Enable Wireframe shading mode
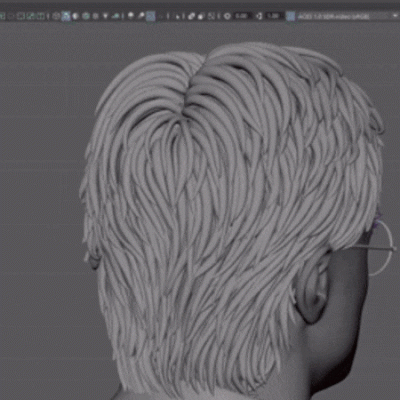 pyautogui.click(x=56, y=16)
